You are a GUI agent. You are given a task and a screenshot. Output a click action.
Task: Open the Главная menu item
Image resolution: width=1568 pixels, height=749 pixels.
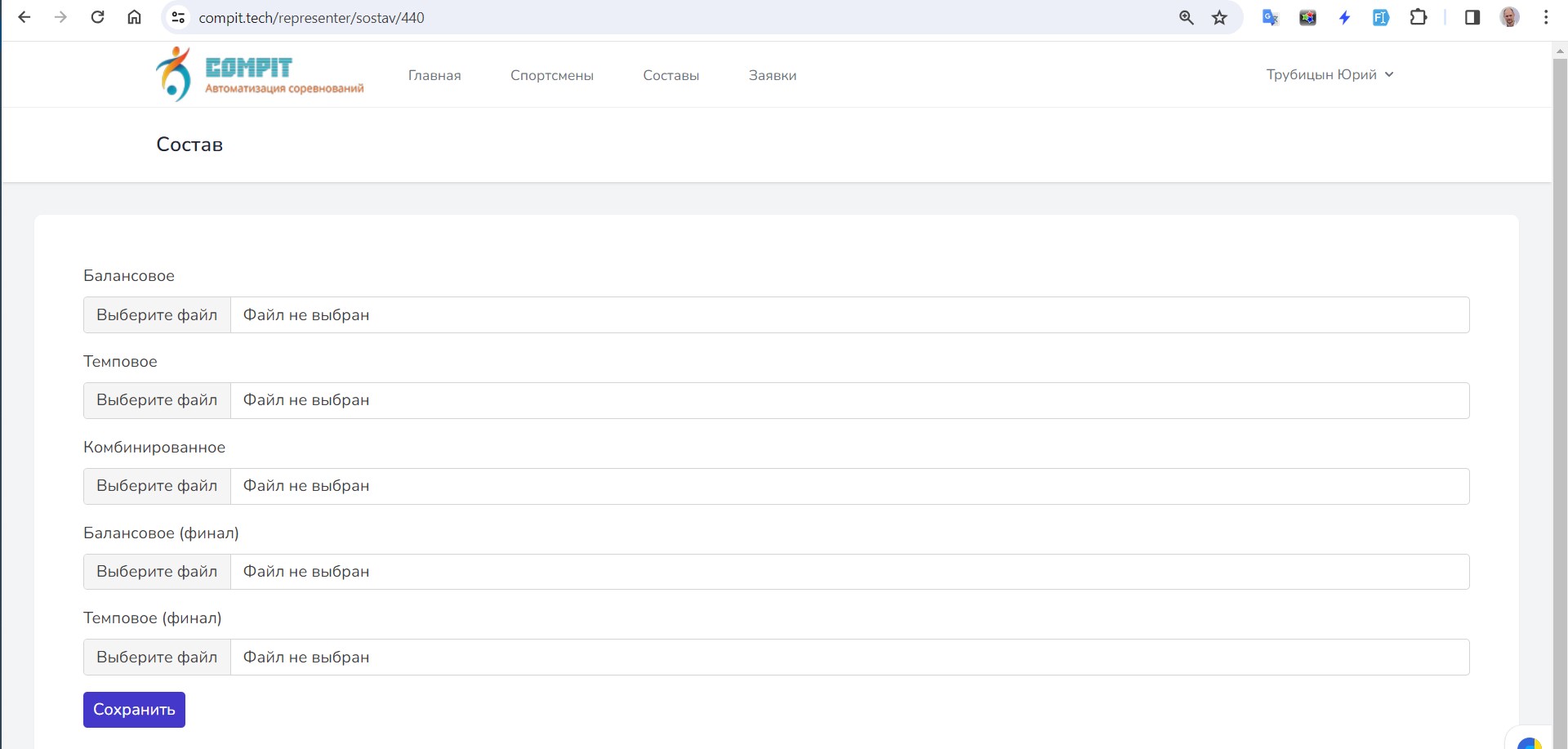coord(434,75)
